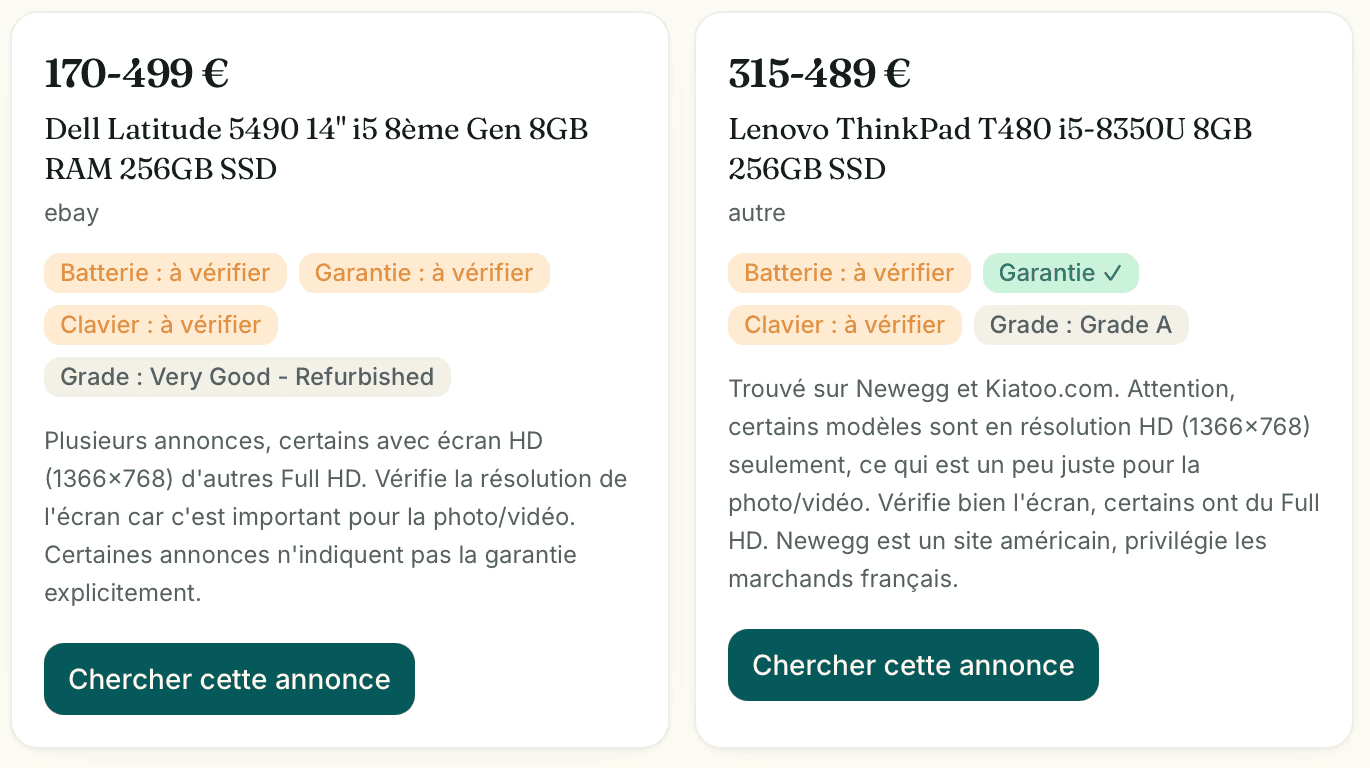Click the 170-499 € price heading
This screenshot has height=768, width=1370.
click(137, 73)
